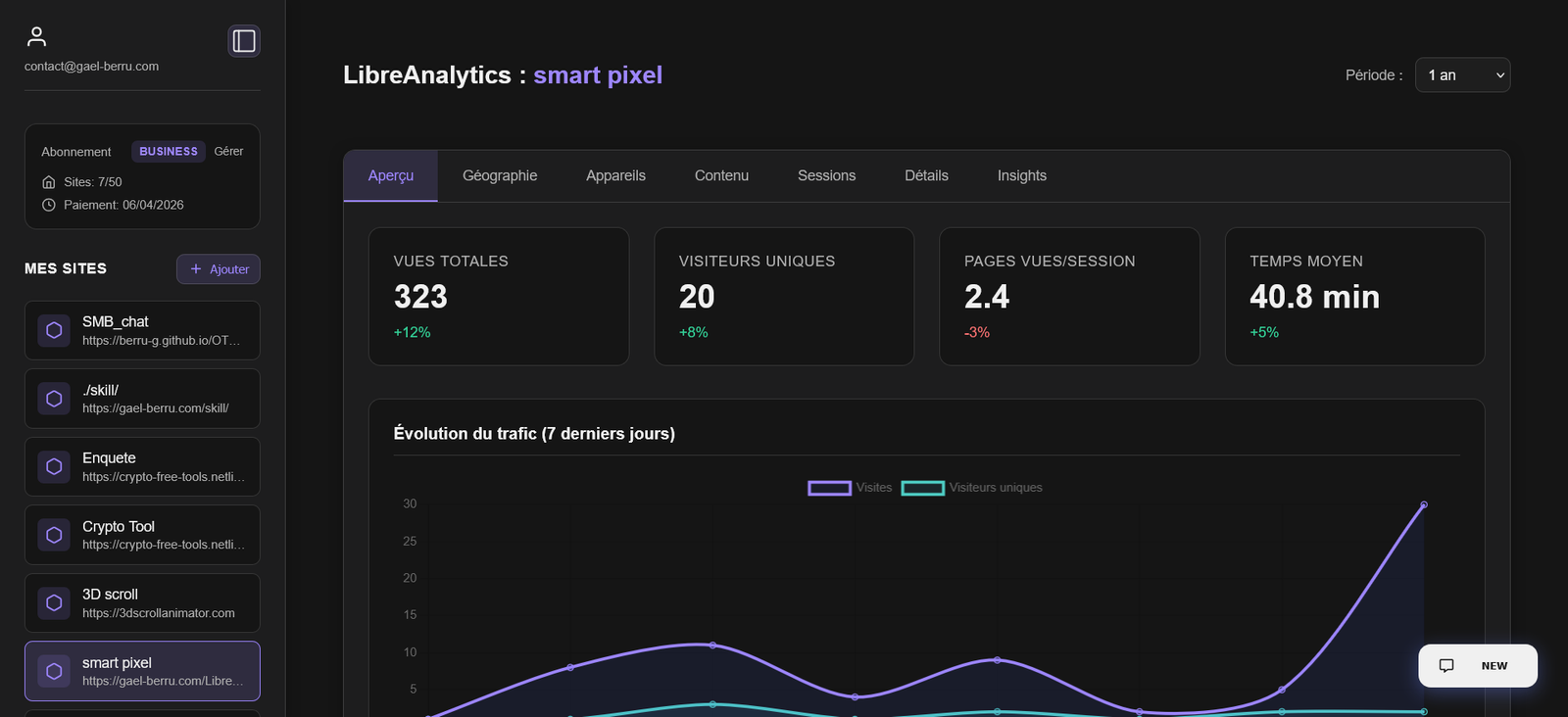Image resolution: width=1568 pixels, height=717 pixels.
Task: Go to the Détails tab
Action: click(x=926, y=176)
